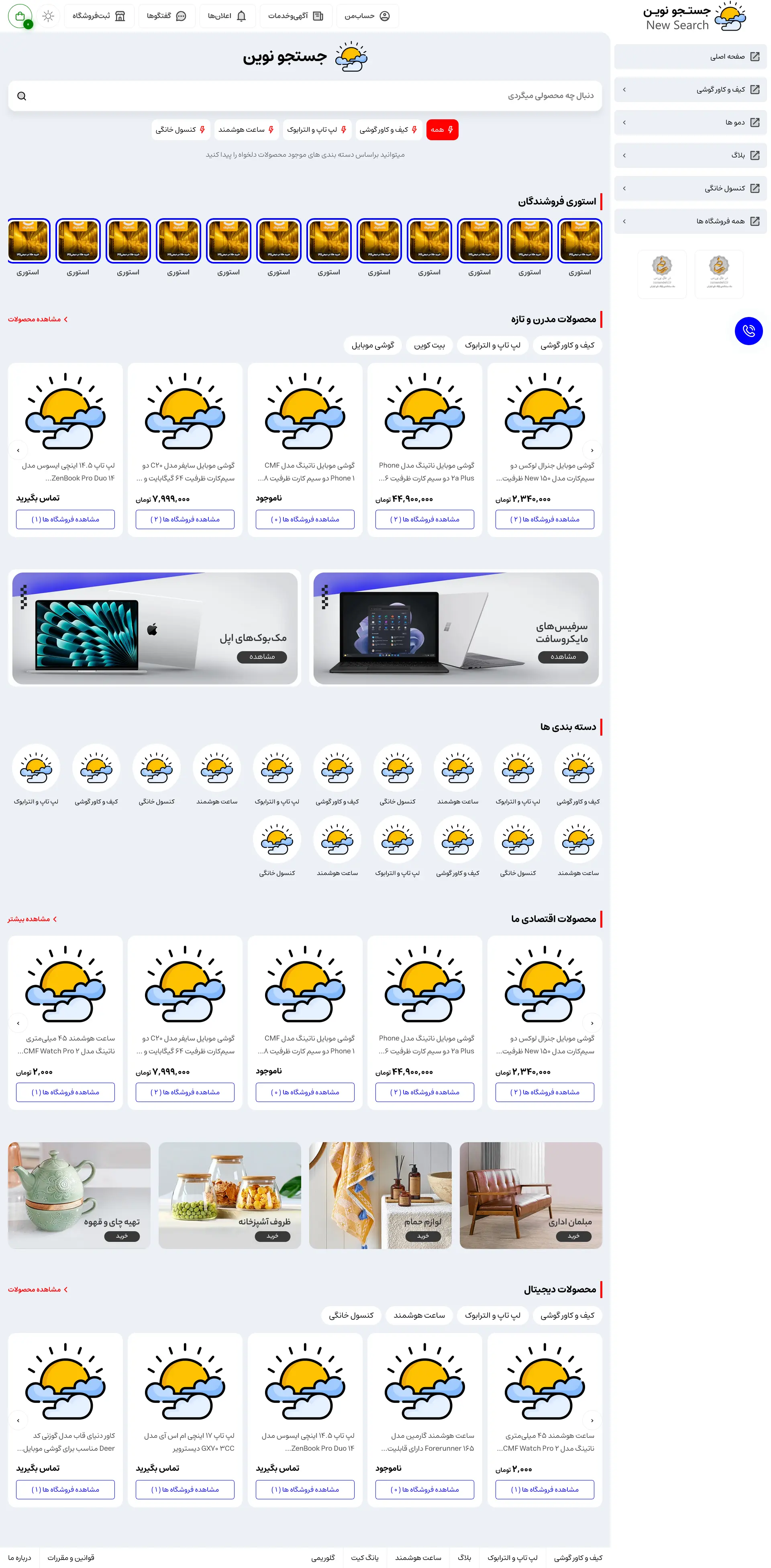Click the right trust badge in sidebar
Viewport: 771px width, 1568px height.
(x=719, y=274)
